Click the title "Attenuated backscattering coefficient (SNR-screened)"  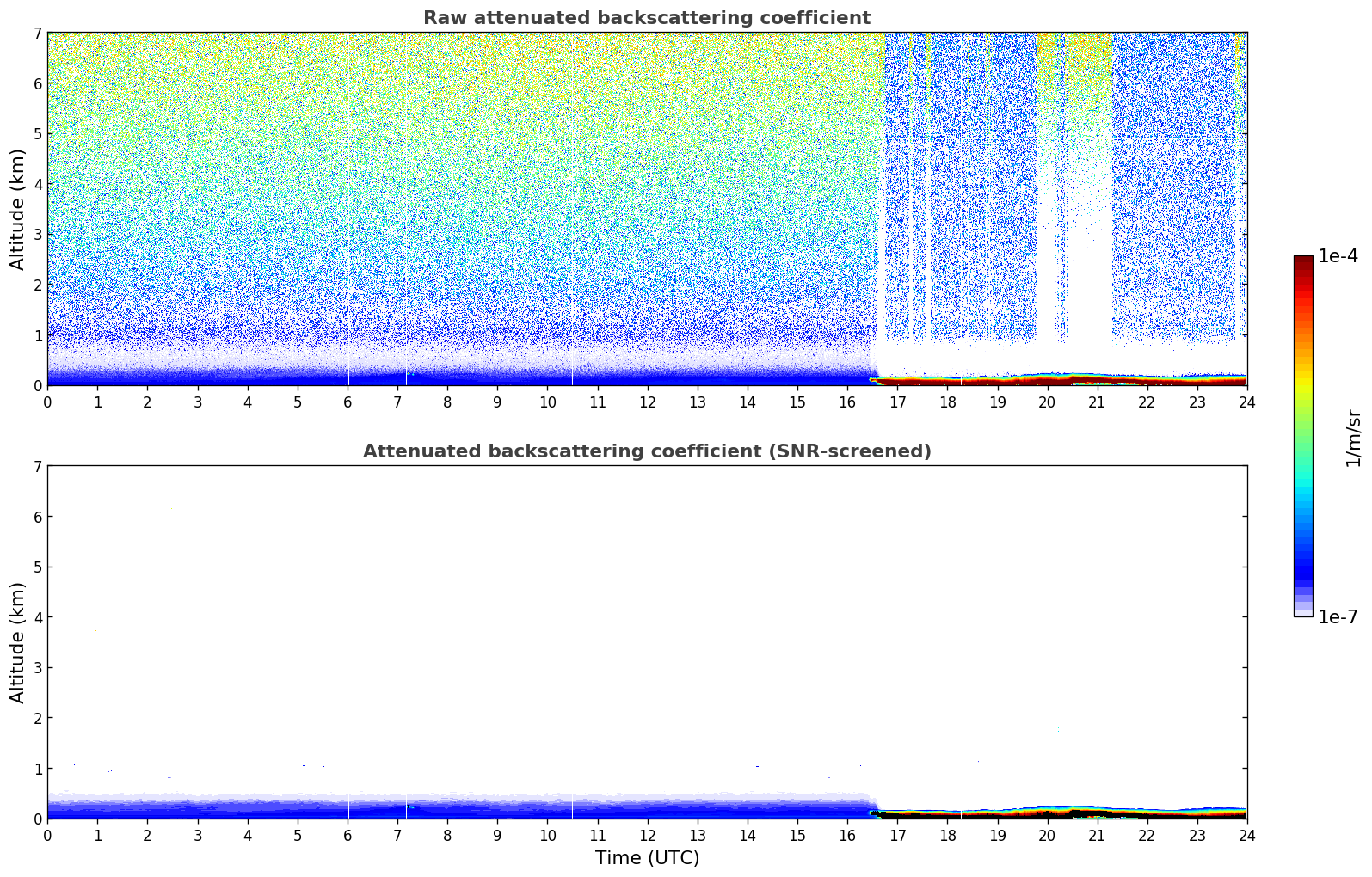647,451
